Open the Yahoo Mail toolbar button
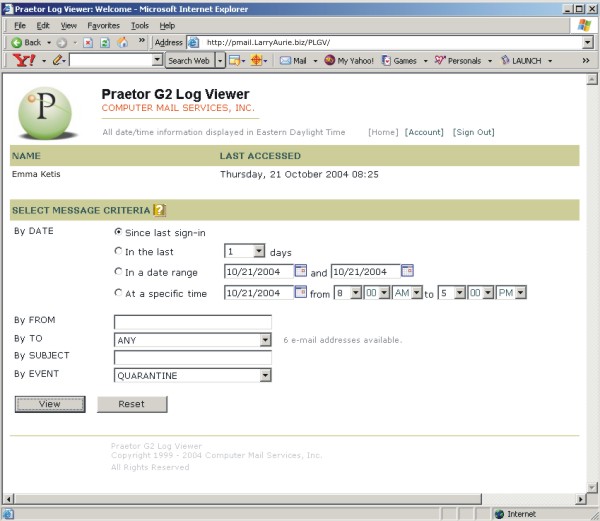The height and width of the screenshot is (521, 600). click(x=293, y=60)
